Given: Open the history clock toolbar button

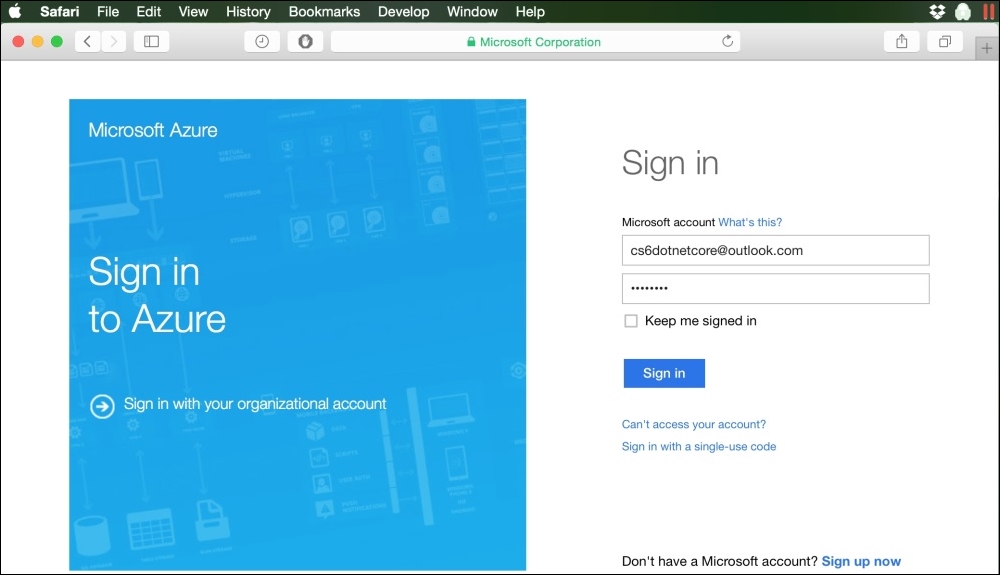Looking at the screenshot, I should tap(262, 41).
